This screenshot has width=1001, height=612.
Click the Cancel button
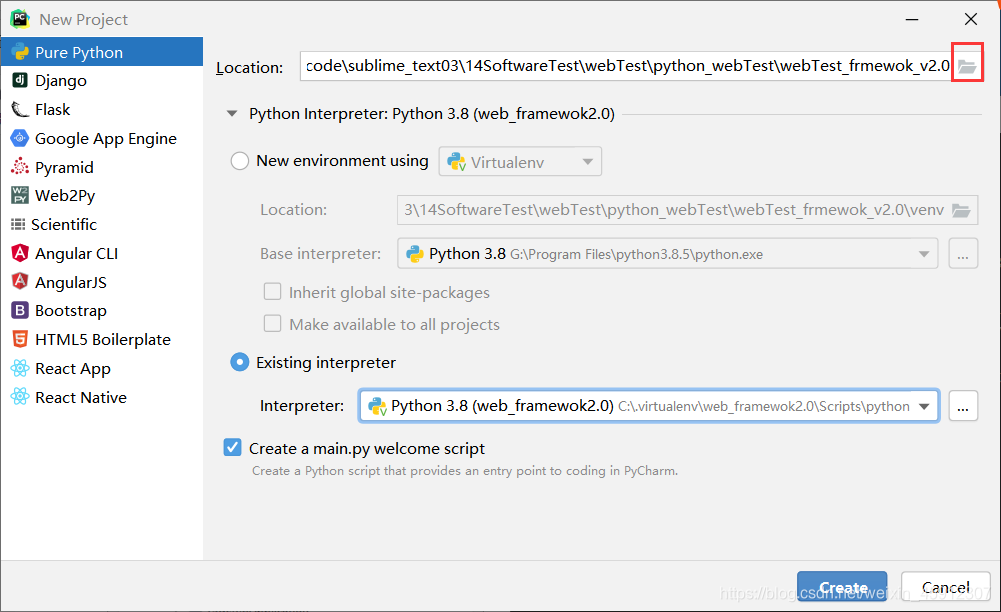tap(945, 586)
